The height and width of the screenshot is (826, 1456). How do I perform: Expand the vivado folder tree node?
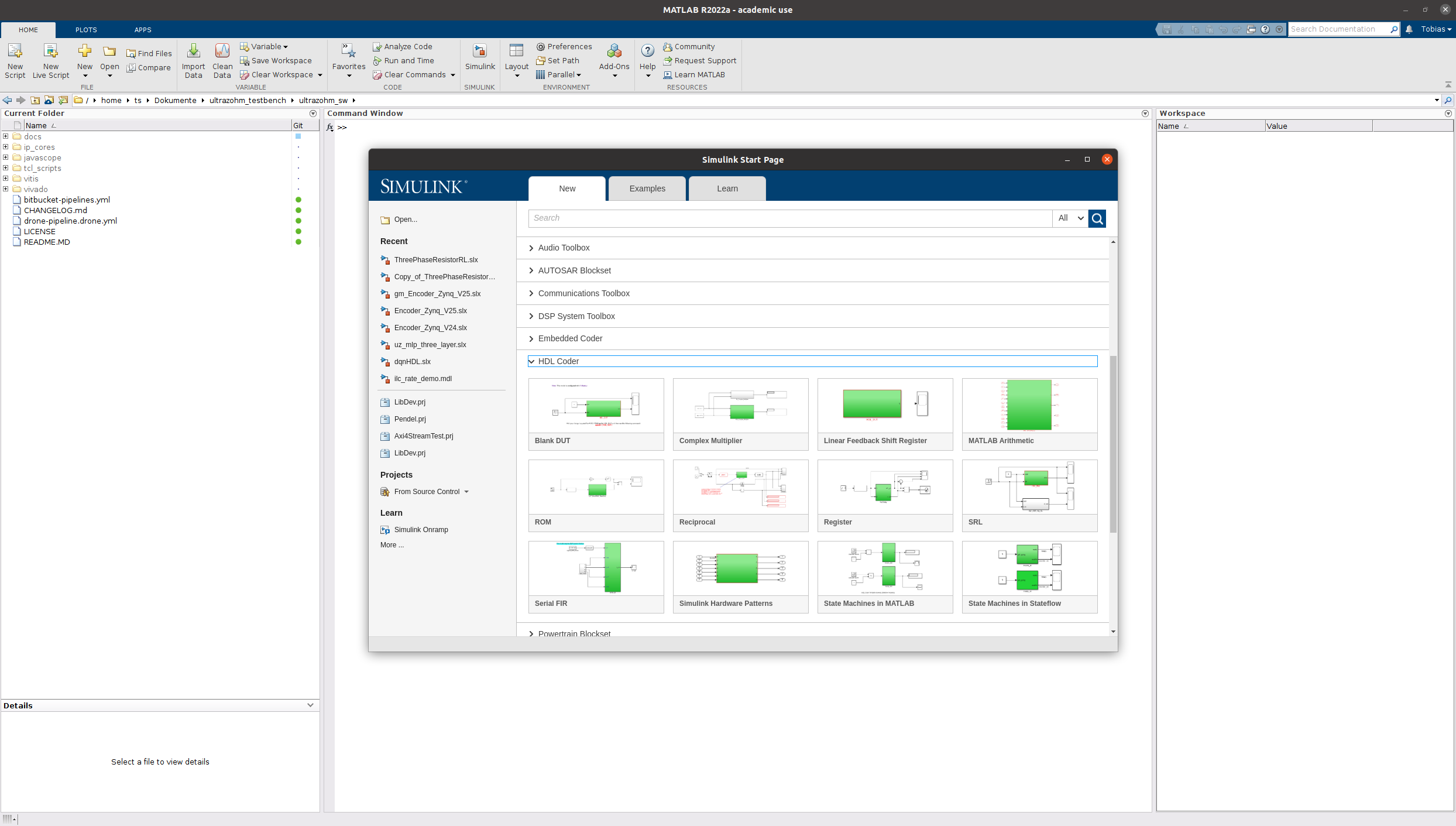6,189
